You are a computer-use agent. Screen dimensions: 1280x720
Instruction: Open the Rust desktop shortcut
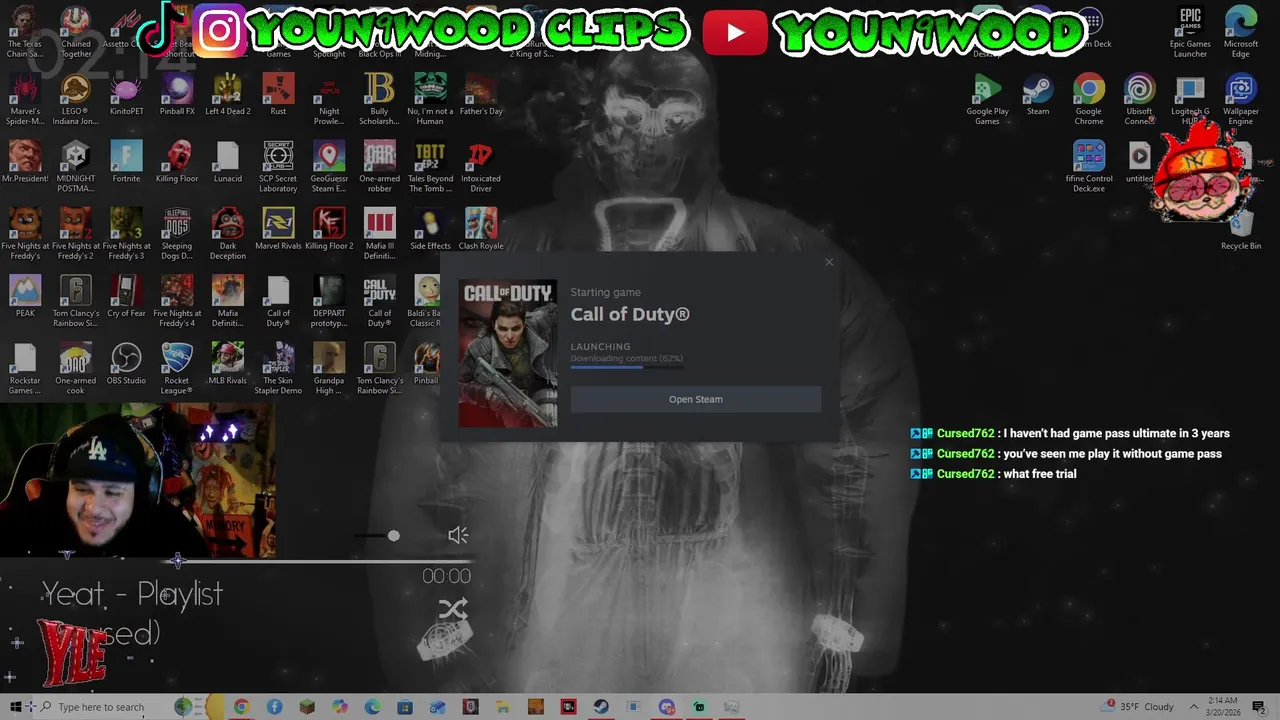tap(278, 95)
